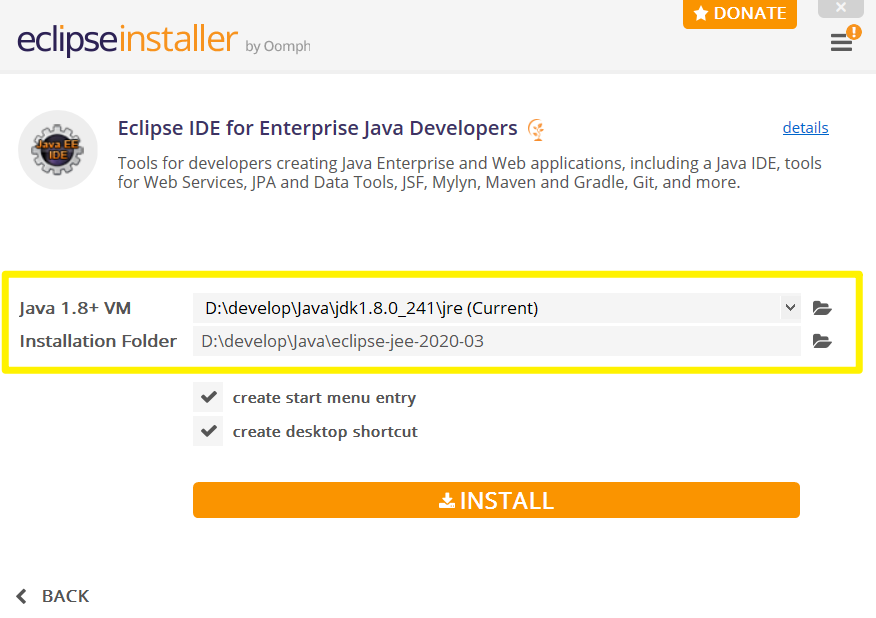Open the details link

[x=805, y=128]
